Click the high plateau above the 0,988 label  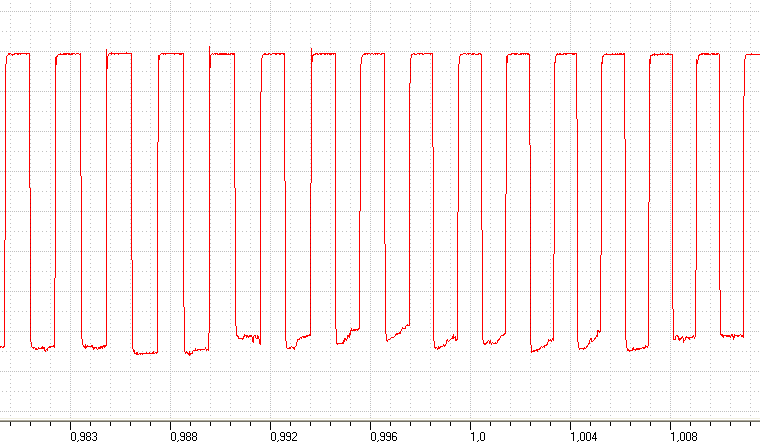(171, 54)
